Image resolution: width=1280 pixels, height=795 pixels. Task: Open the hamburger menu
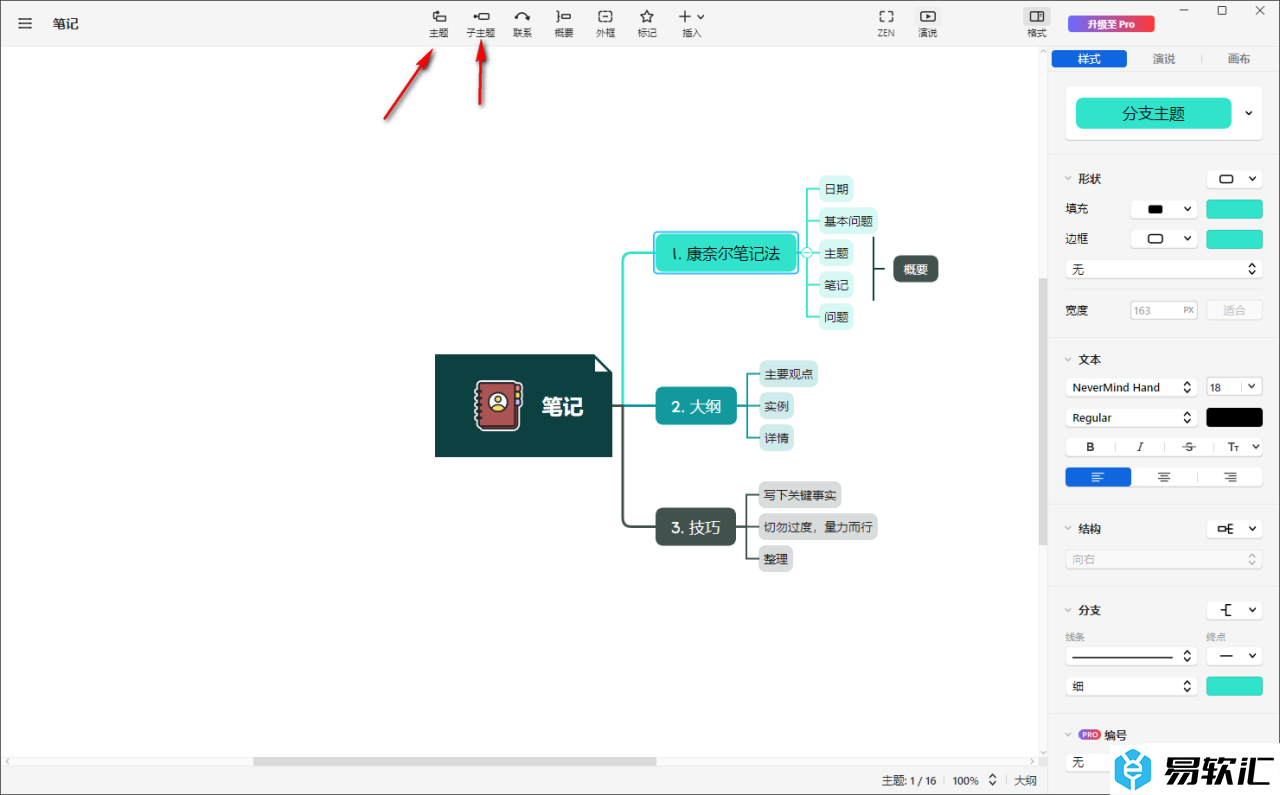pyautogui.click(x=25, y=23)
